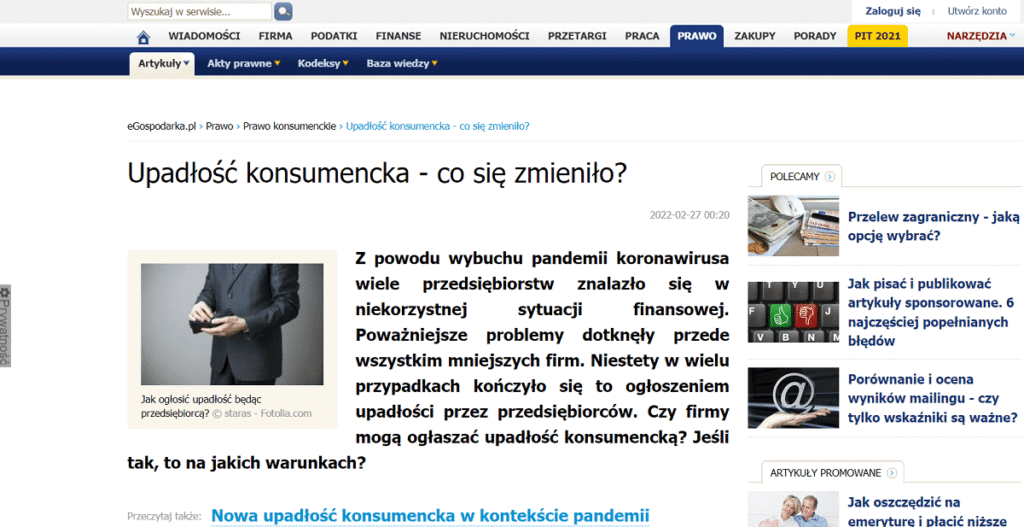The width and height of the screenshot is (1024, 527).
Task: Expand the Akty prawne dropdown menu
Action: coord(244,63)
